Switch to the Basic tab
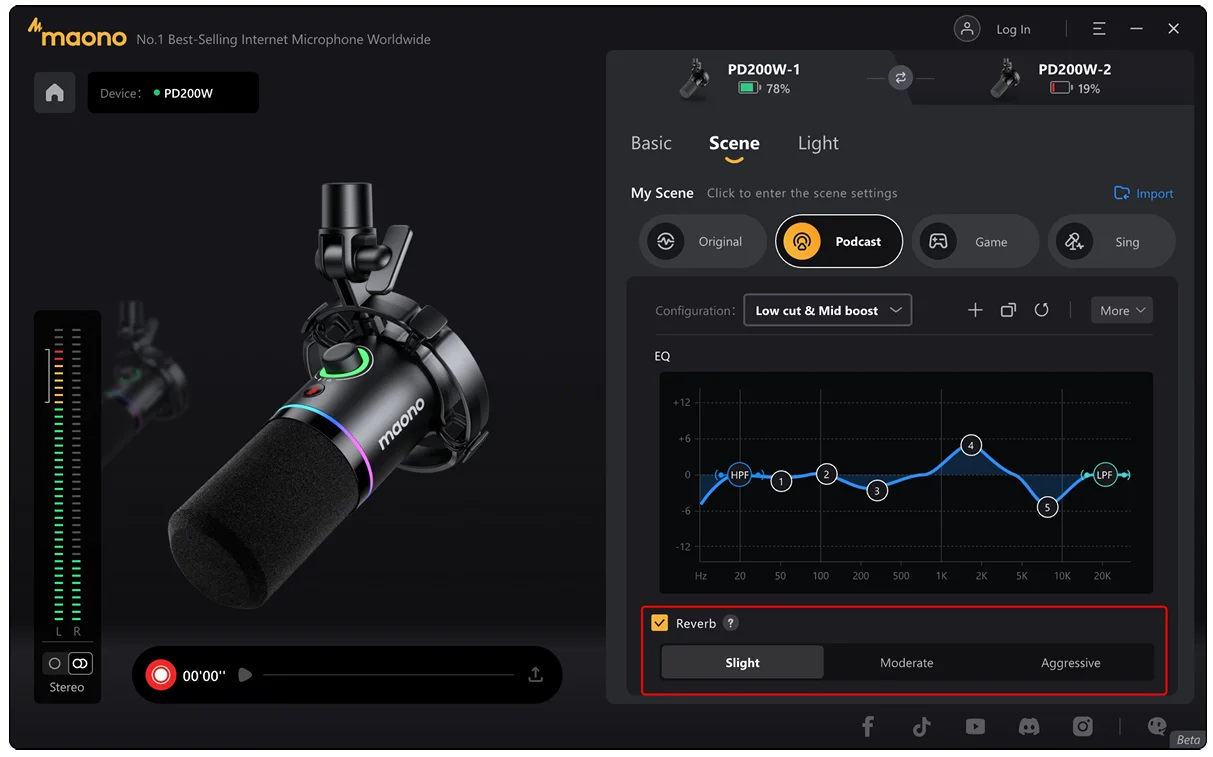Viewport: 1213px width, 757px height. coord(650,143)
